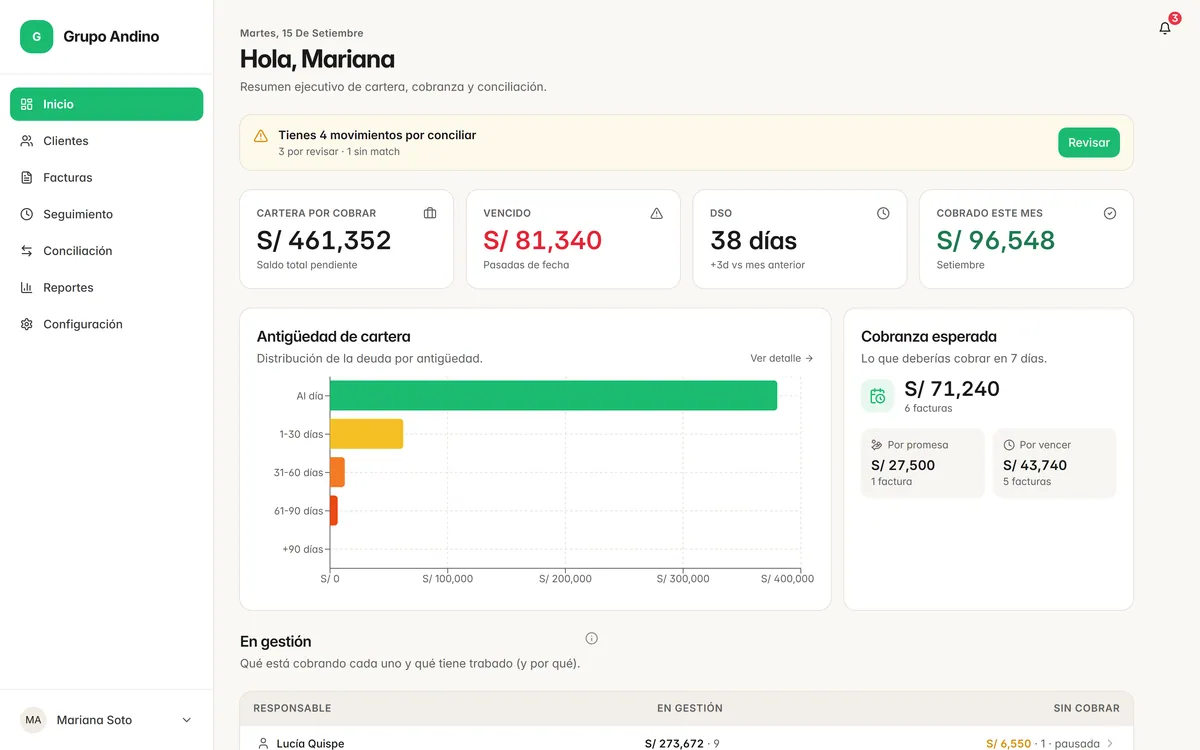Click the calendar icon beside S/ 71,240
The image size is (1200, 750).
coord(877,396)
